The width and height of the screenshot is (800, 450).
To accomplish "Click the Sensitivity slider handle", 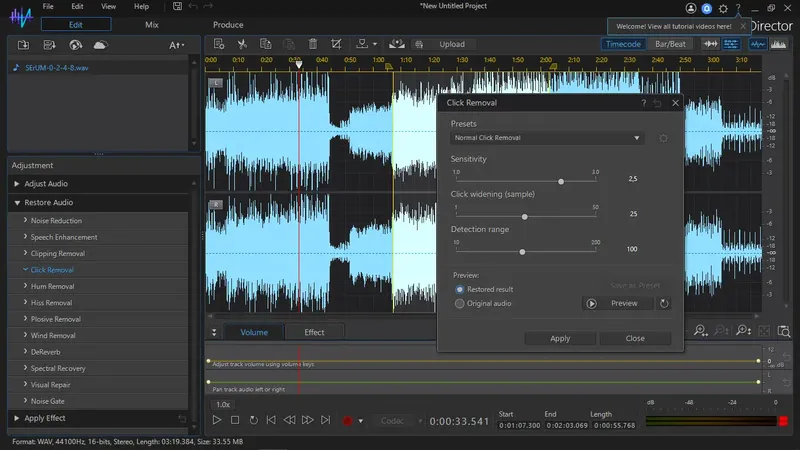I will pos(561,181).
